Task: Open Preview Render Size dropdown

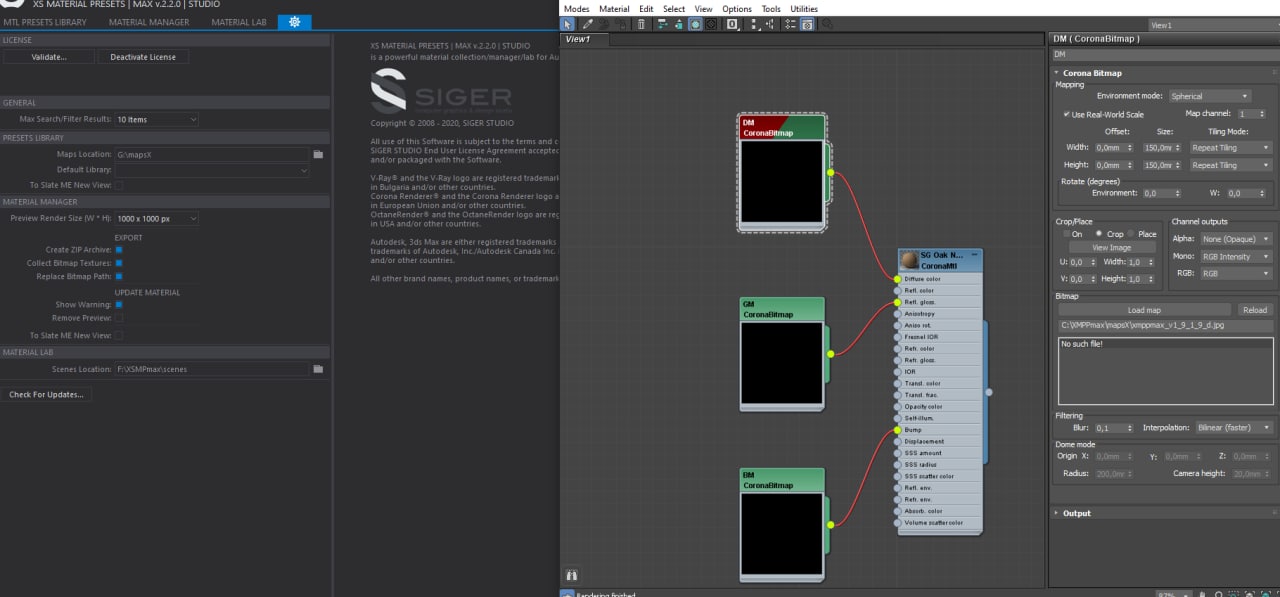Action: tap(157, 218)
